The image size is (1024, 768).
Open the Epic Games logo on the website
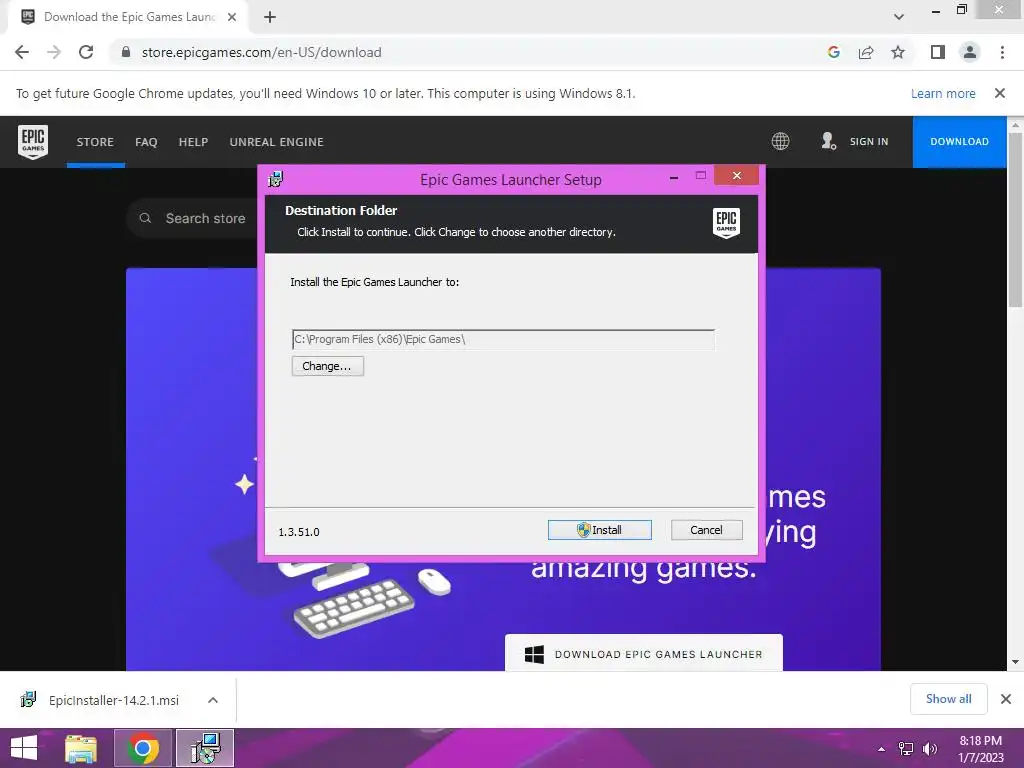pos(33,142)
